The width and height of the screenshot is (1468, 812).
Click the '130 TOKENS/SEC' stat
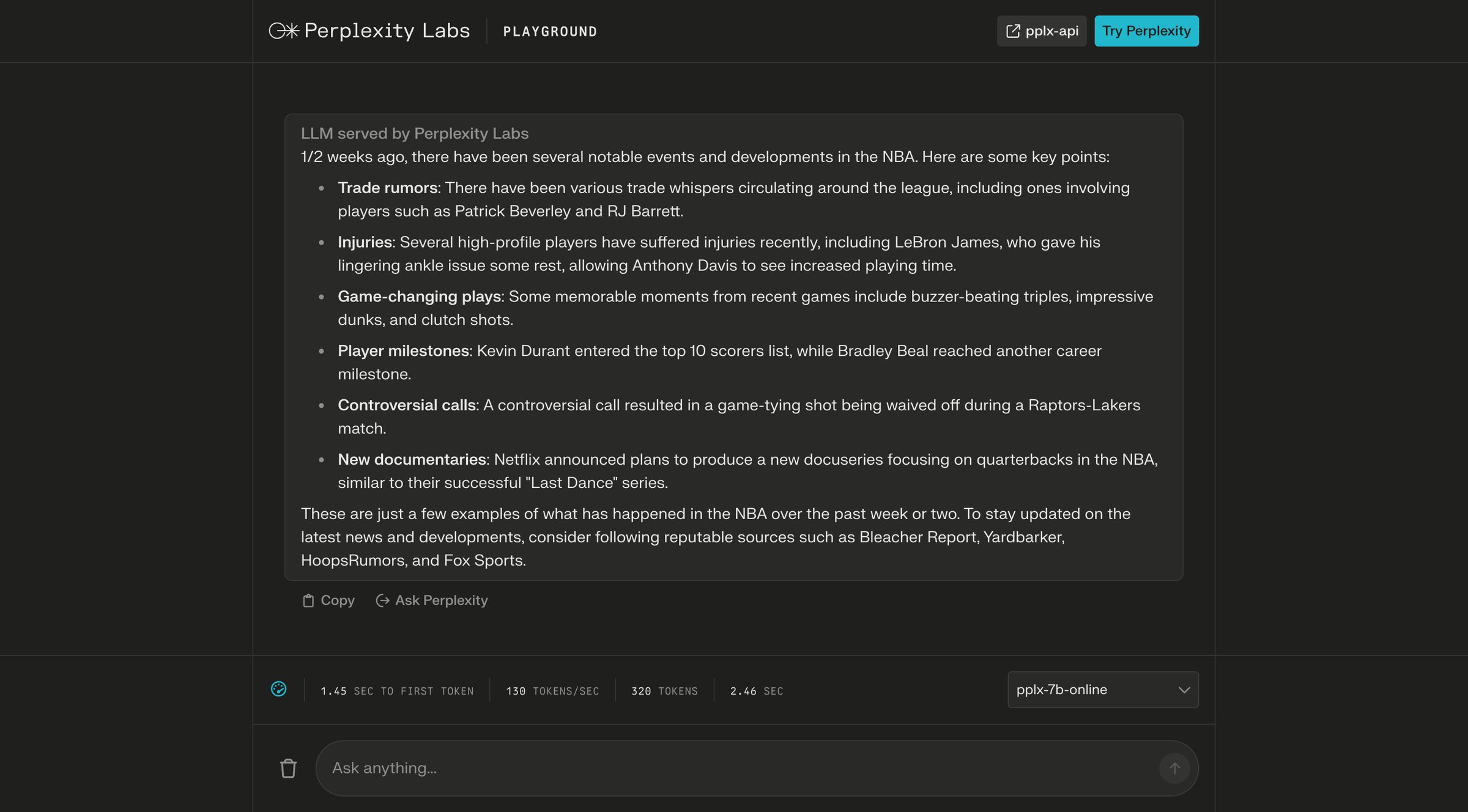[x=552, y=691]
